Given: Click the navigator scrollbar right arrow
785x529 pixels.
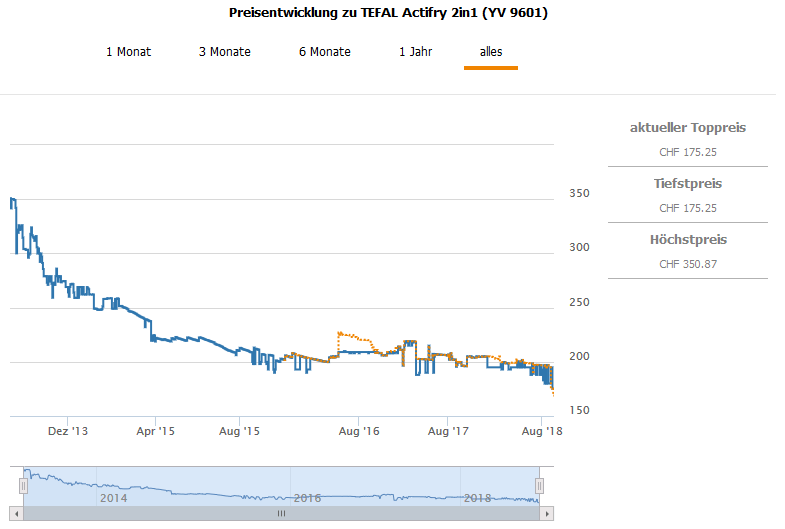Looking at the screenshot, I should point(545,513).
